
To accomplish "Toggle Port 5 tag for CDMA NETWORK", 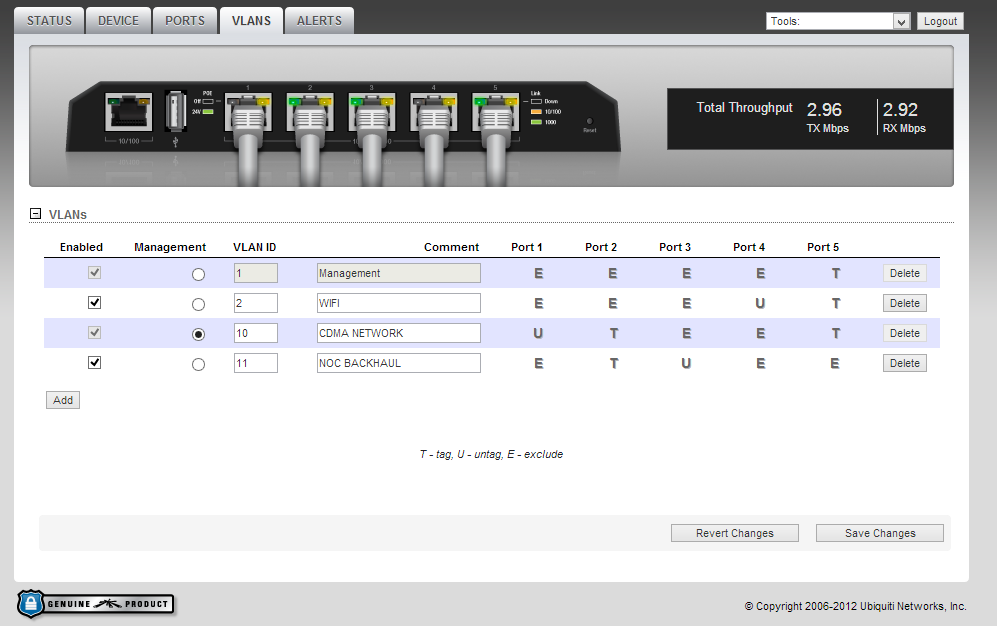I will point(835,333).
